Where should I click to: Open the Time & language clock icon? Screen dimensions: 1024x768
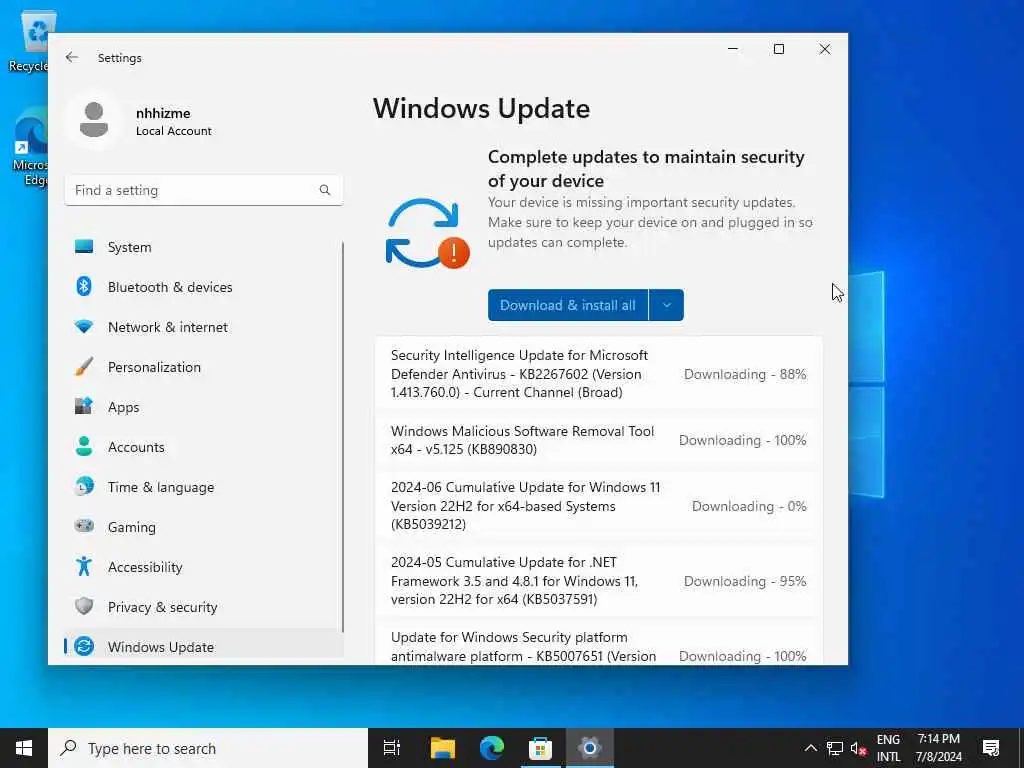point(84,487)
